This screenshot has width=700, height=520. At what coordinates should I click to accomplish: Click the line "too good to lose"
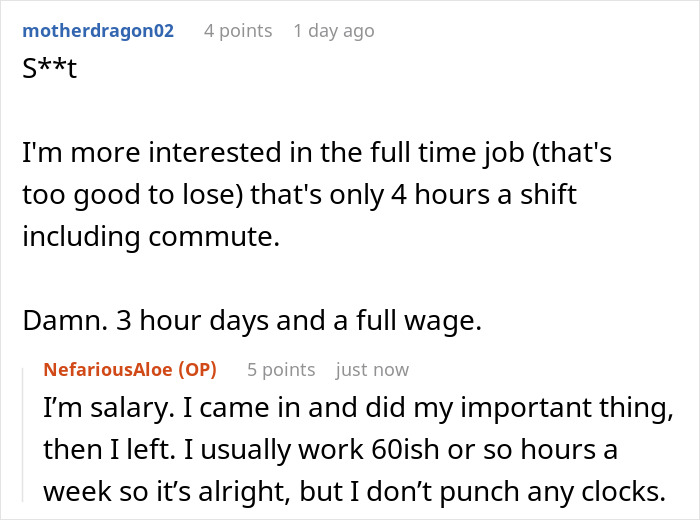[x=300, y=193]
